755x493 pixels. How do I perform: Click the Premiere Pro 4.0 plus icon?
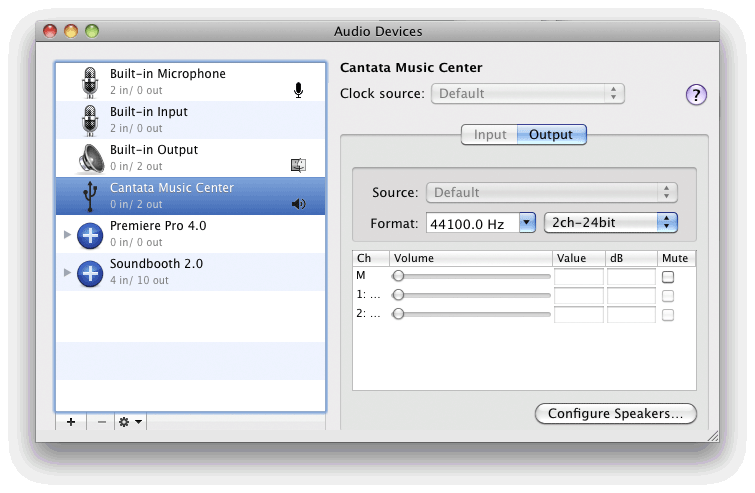[x=91, y=235]
